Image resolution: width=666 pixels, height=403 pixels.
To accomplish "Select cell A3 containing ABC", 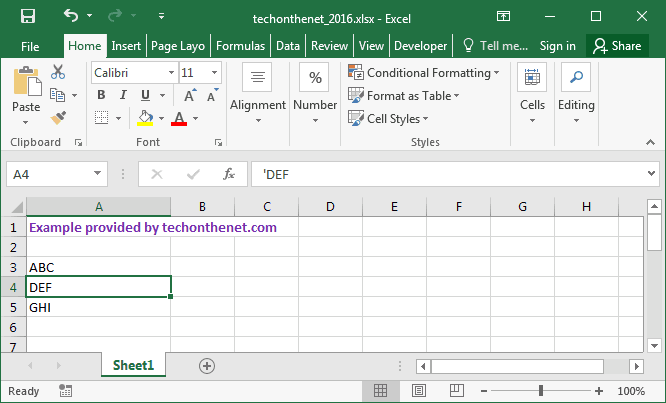I will pos(98,267).
